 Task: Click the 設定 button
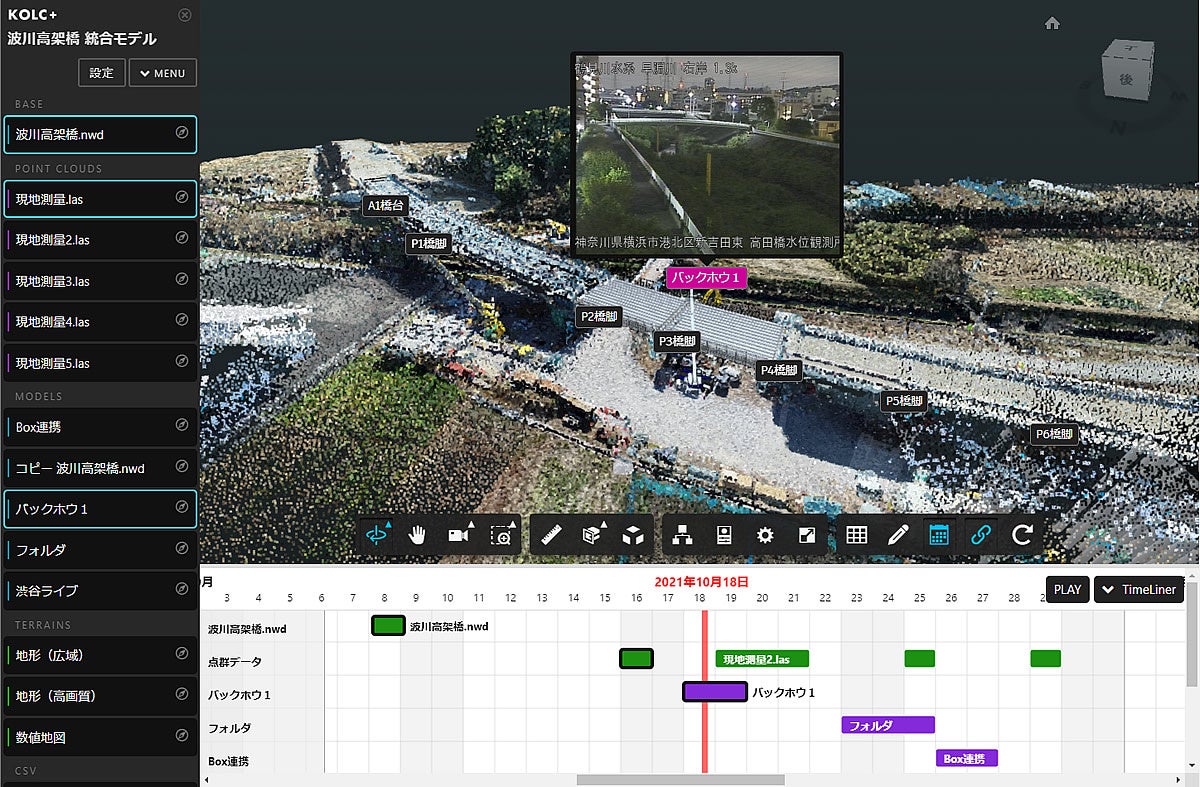click(102, 73)
